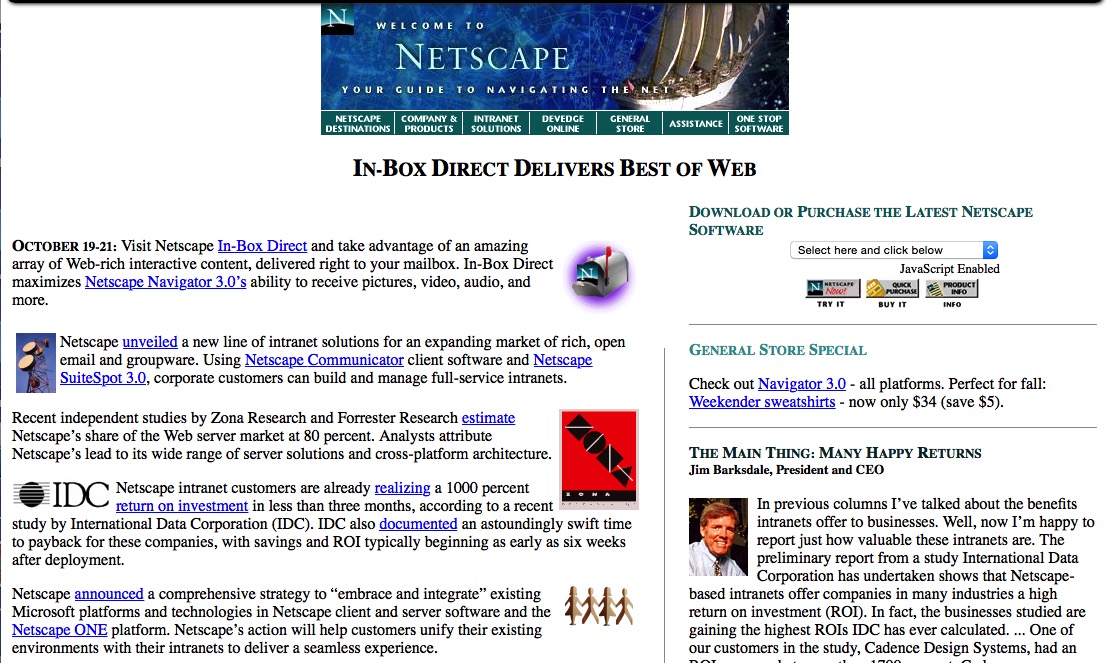Click the 'Jim Barksdale, President and CEO' byline

(786, 470)
